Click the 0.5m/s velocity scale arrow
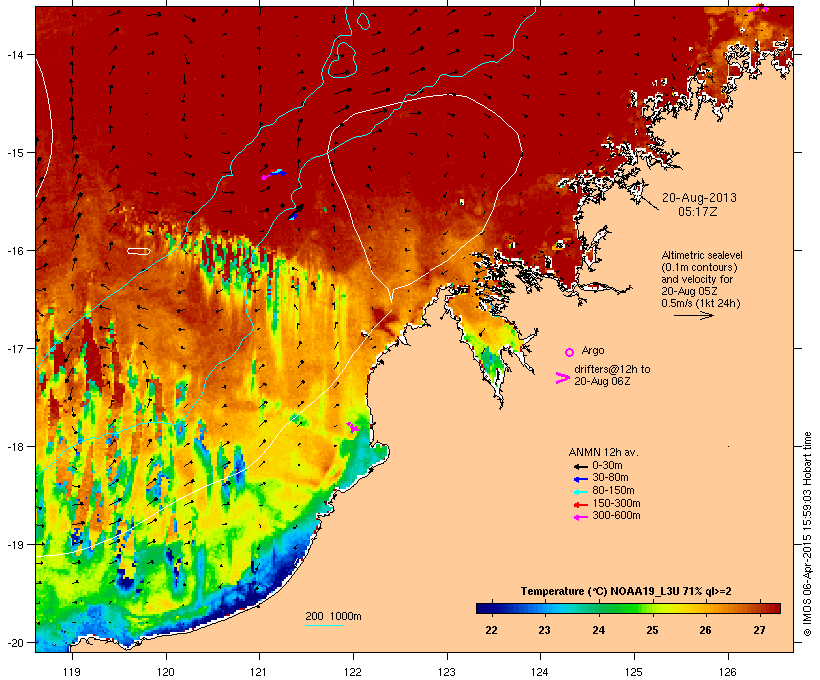 [x=693, y=315]
